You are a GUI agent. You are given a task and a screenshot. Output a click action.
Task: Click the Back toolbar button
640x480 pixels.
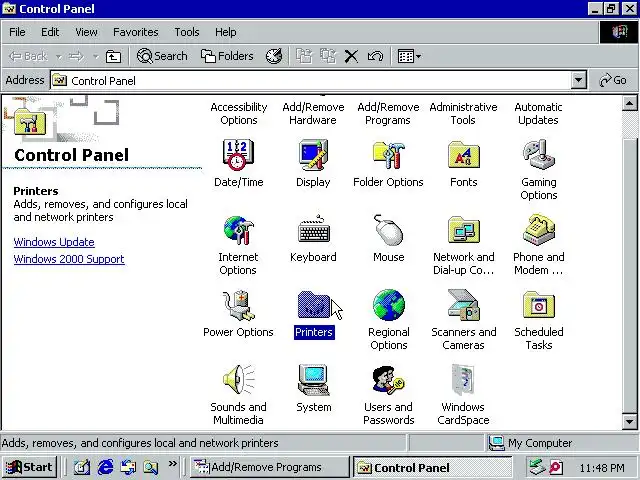pyautogui.click(x=28, y=56)
